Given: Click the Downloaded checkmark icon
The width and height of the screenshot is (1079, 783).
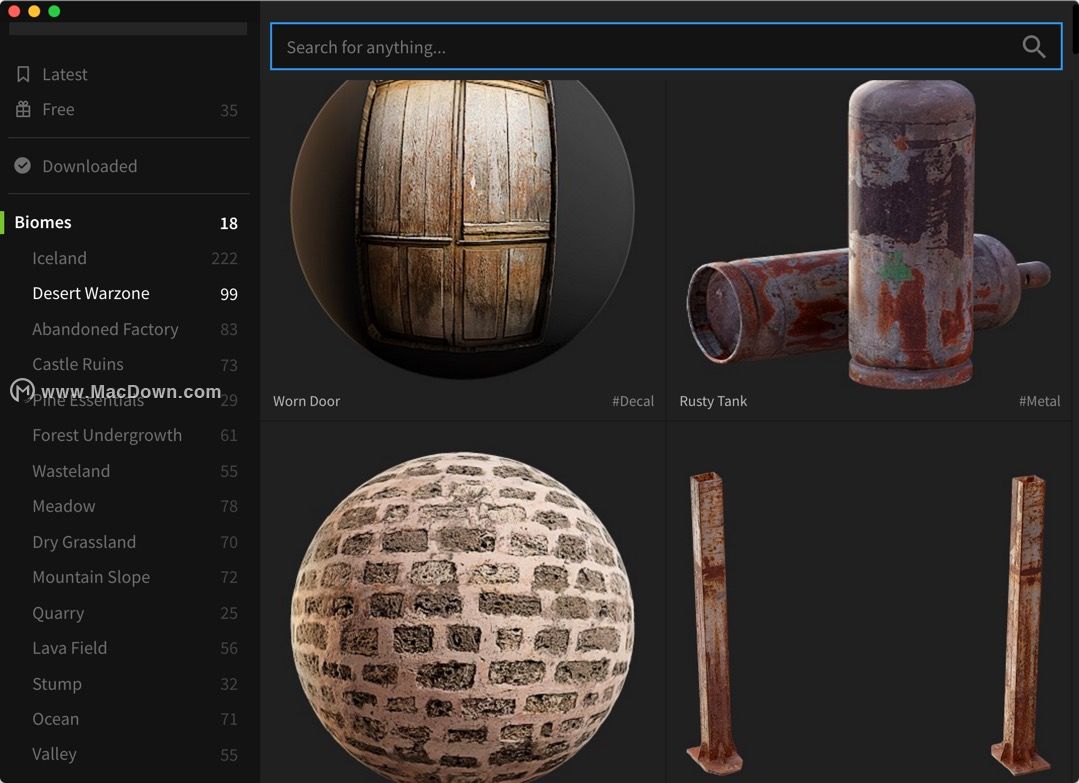Looking at the screenshot, I should [23, 166].
